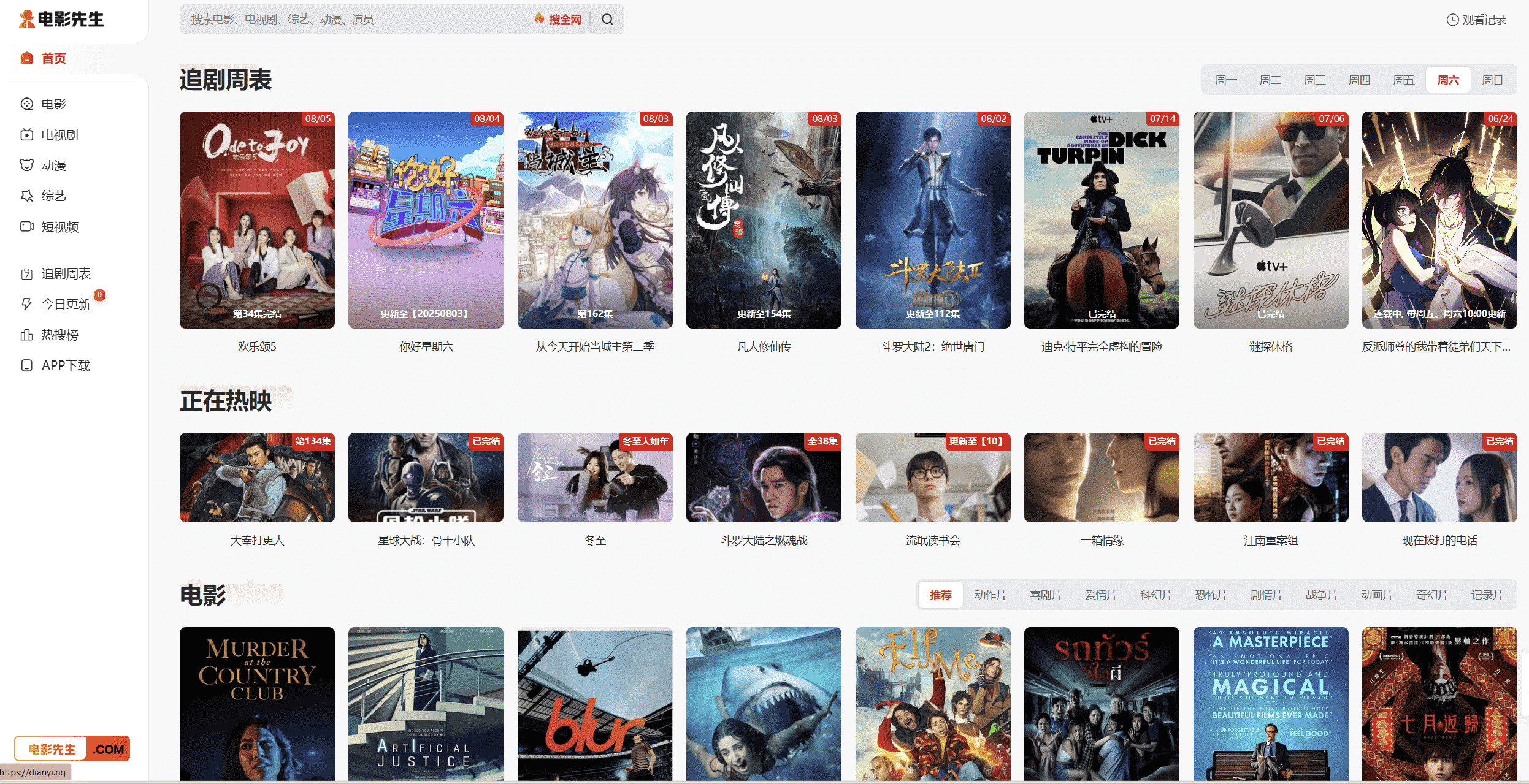Image resolution: width=1529 pixels, height=784 pixels.
Task: Filter movies by 剧情片
Action: [1267, 595]
